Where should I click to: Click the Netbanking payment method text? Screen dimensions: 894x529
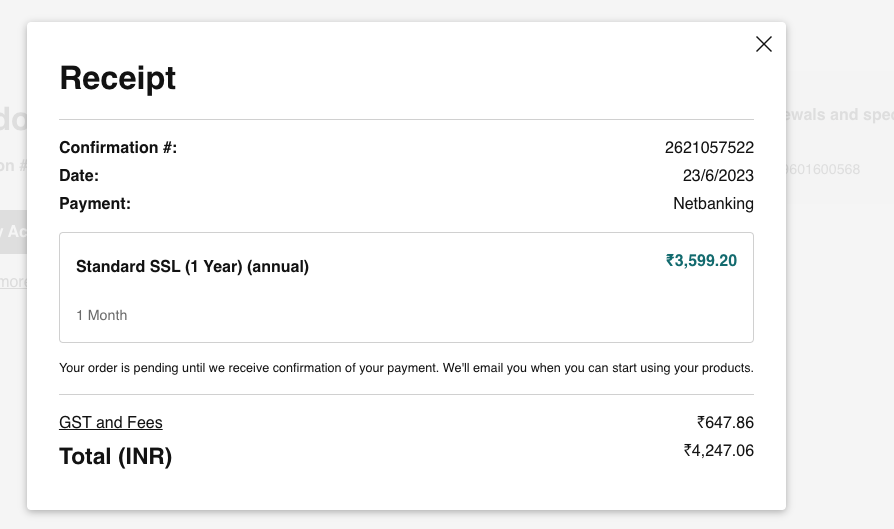coord(713,204)
